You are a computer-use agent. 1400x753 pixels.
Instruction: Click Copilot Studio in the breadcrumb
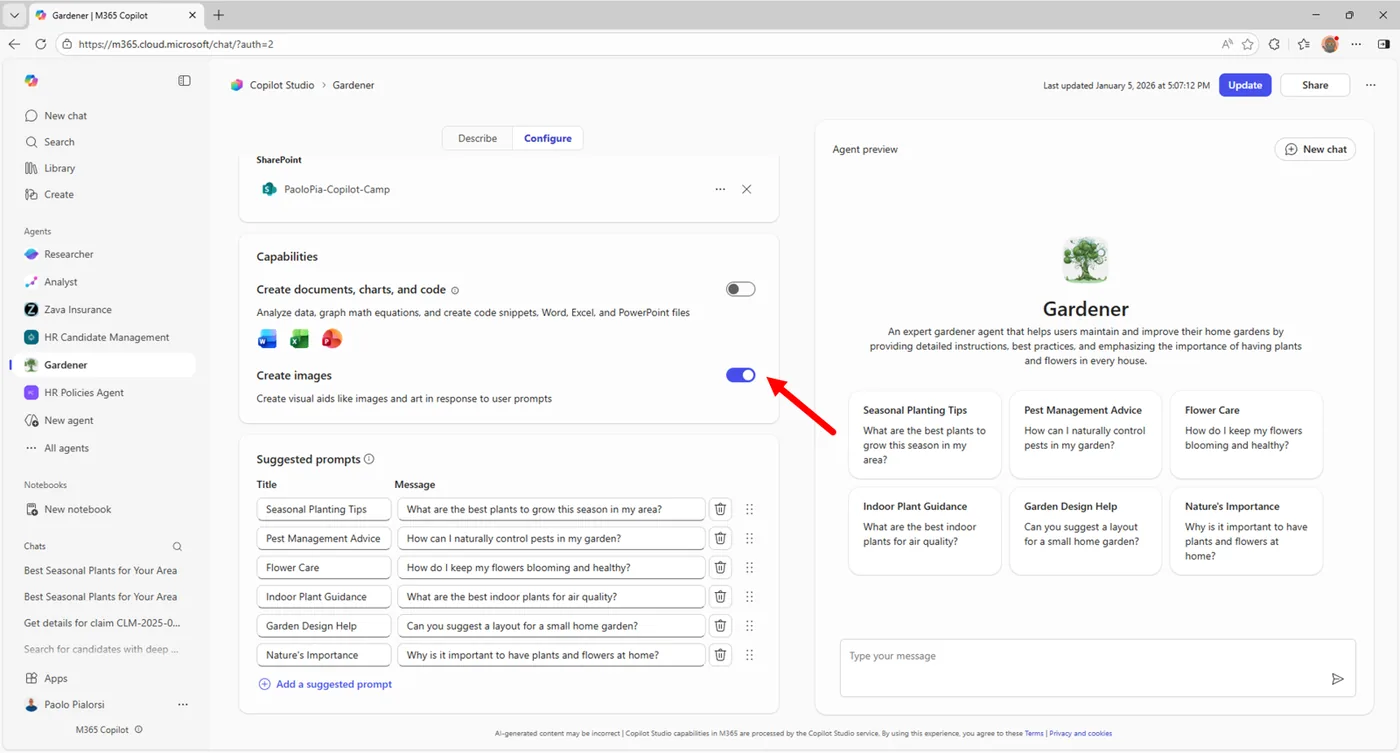pyautogui.click(x=282, y=85)
